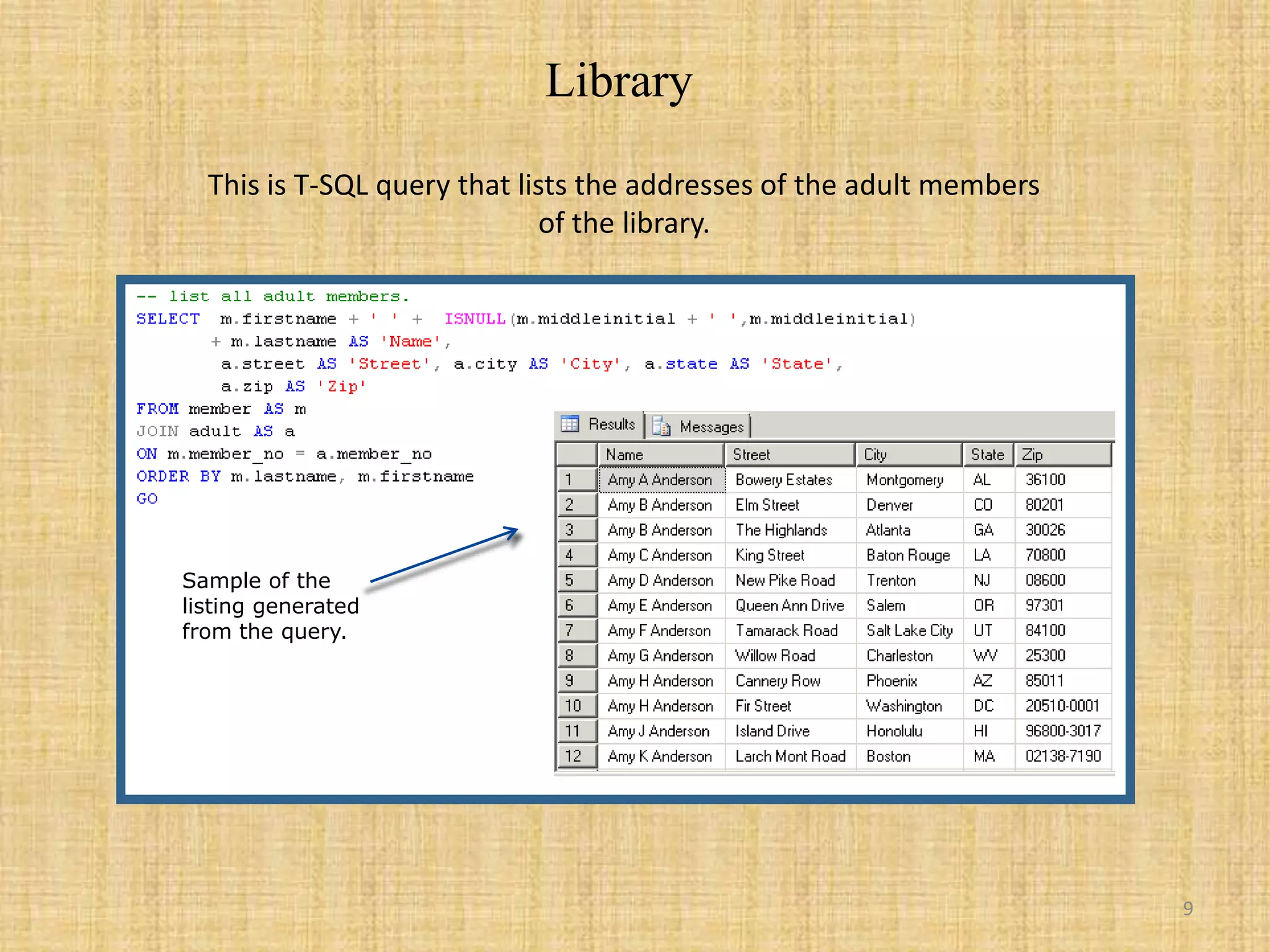Click the '20510-0001' zip cell
The image size is (1270, 952).
coord(1063,706)
